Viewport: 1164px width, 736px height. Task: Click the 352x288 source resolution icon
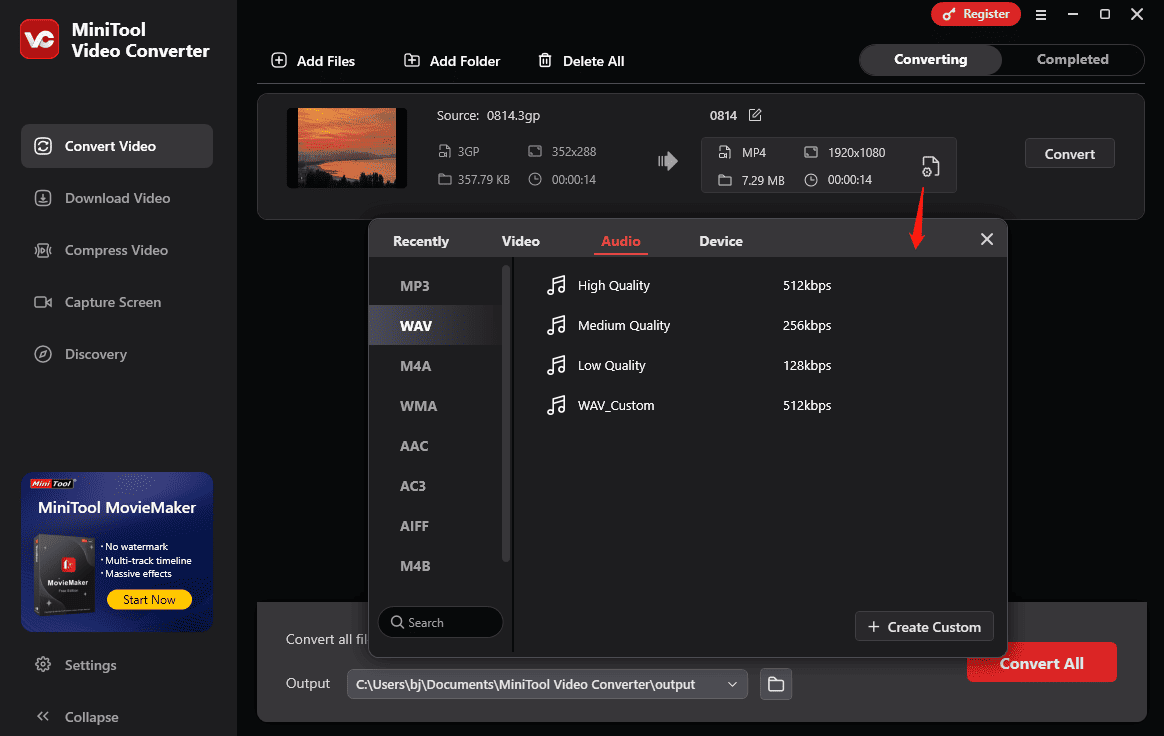click(x=534, y=152)
